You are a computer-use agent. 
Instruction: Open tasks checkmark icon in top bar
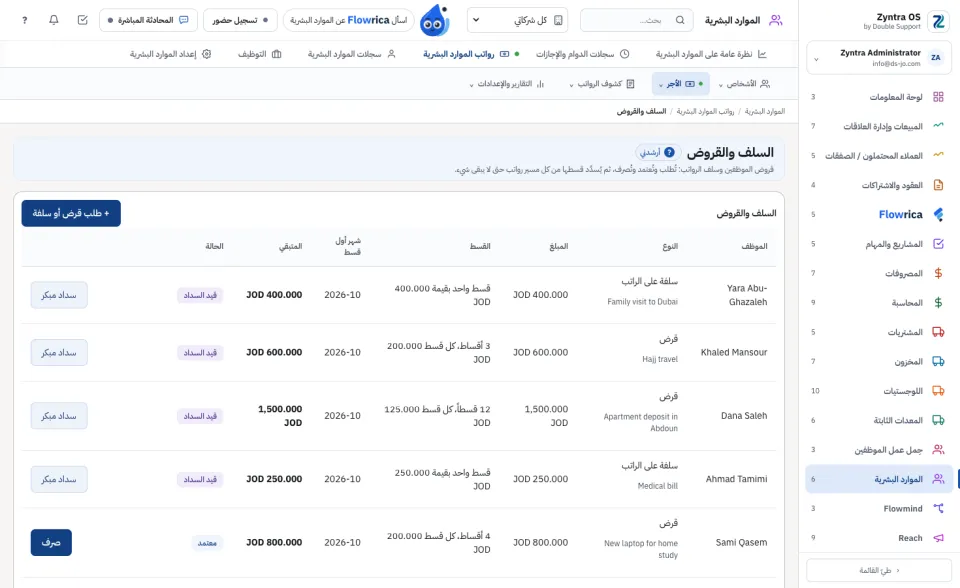click(83, 20)
